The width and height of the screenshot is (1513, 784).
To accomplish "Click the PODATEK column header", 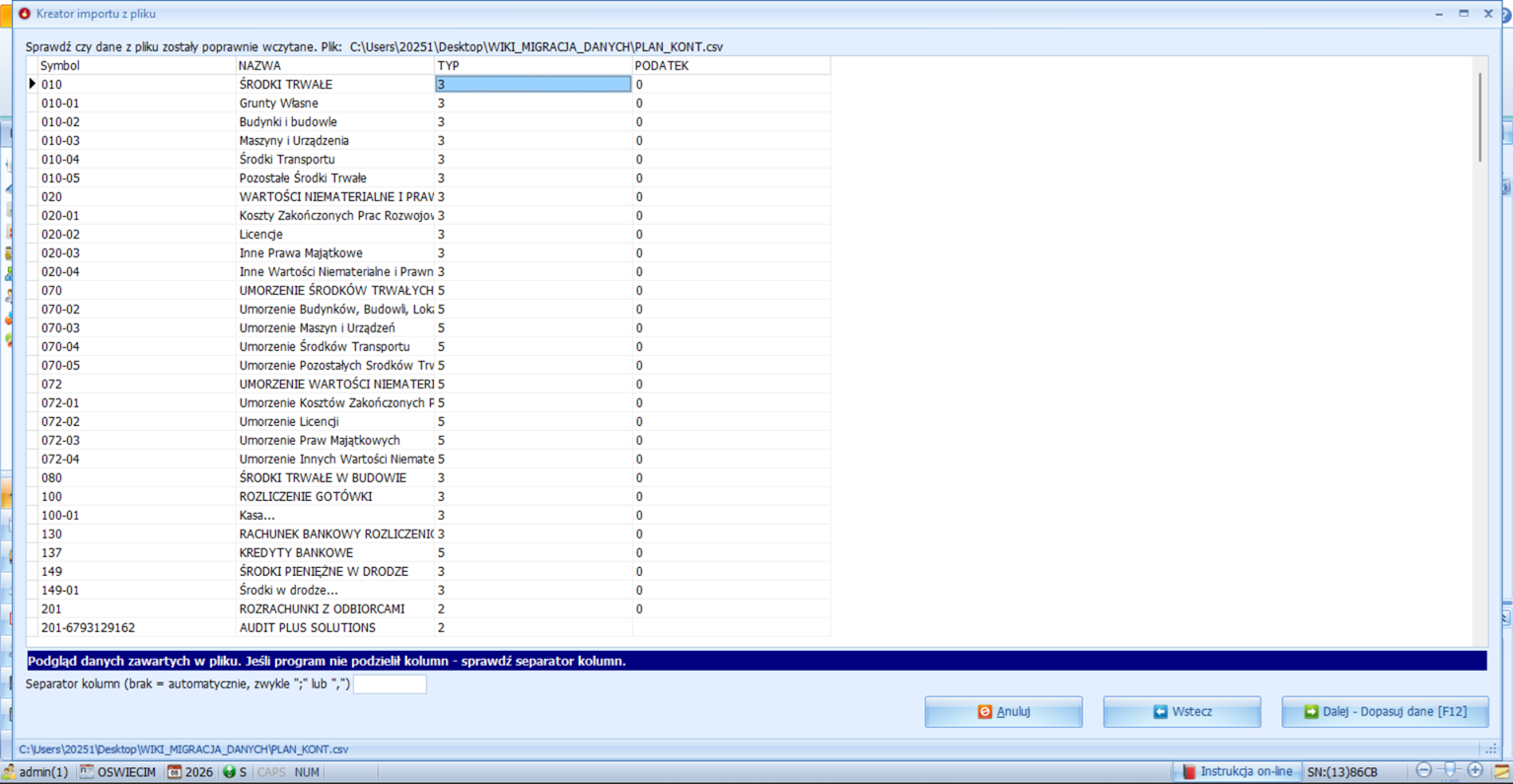I will tap(731, 65).
